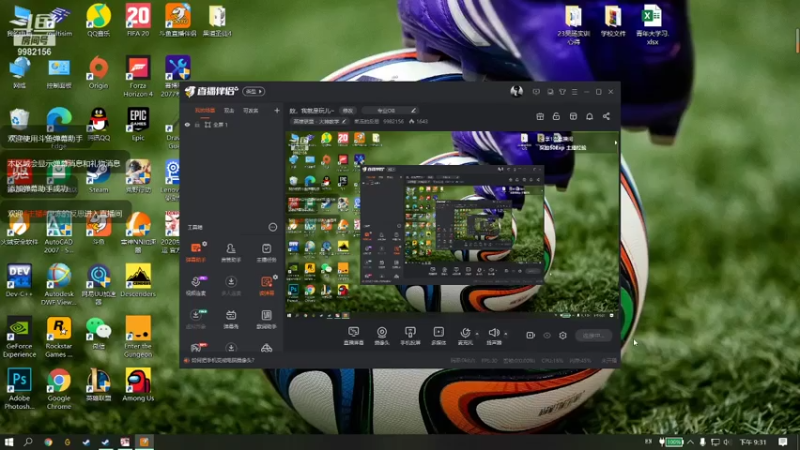800x450 pixels.
Task: Open the voice microphone tool with purple badge
Action: [196, 285]
